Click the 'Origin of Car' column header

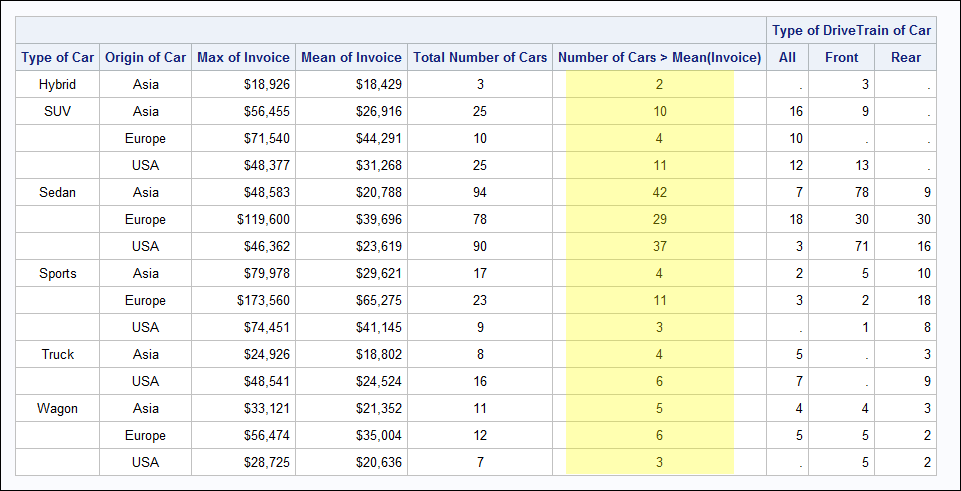click(x=146, y=57)
